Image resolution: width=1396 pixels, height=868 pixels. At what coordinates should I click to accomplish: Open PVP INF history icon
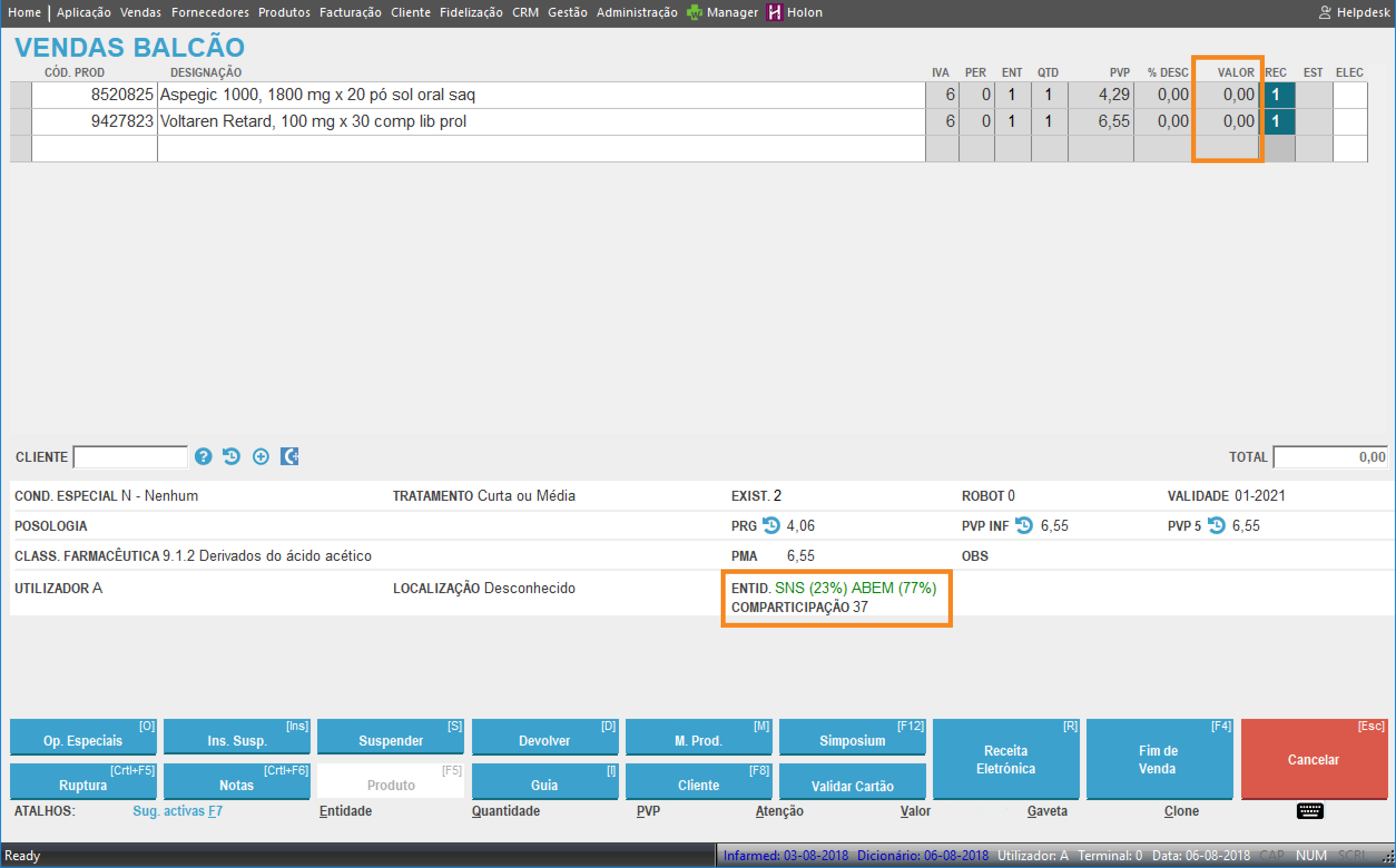1024,526
